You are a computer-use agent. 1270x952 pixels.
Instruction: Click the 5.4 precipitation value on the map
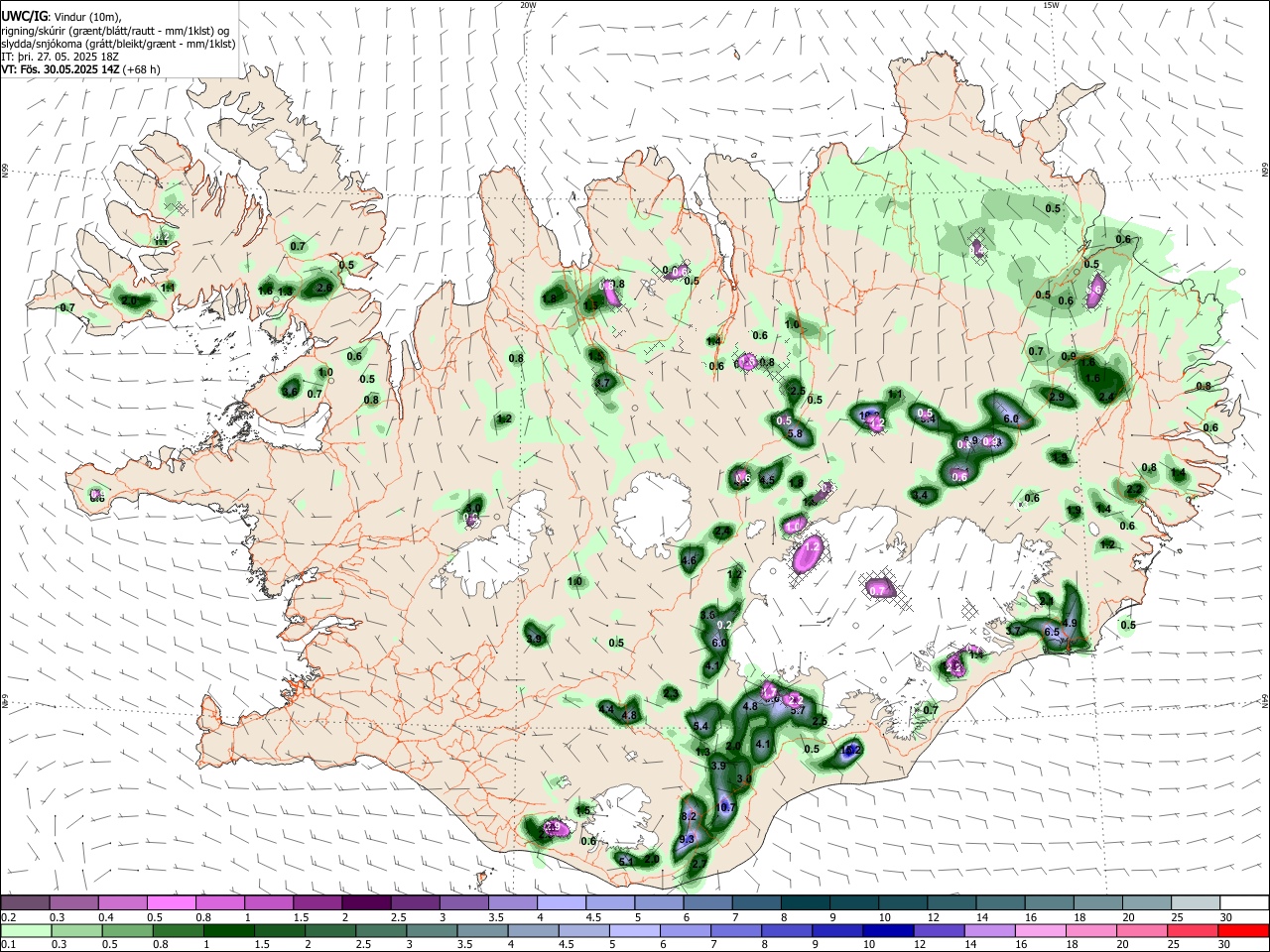point(700,727)
